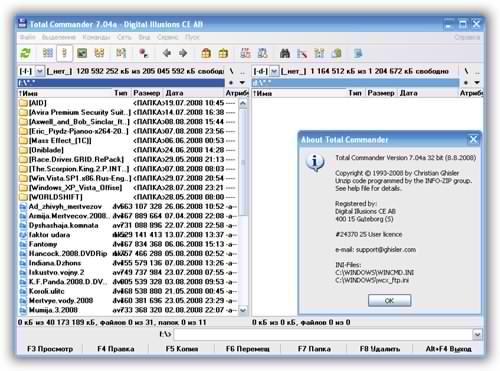Click the blue info icon in About dialog
Screen dimensions: 500x371
tap(315, 163)
